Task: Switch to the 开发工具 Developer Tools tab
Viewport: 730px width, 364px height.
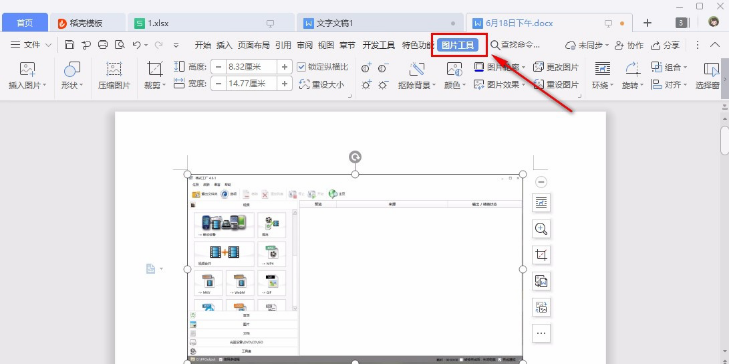Action: (379, 45)
